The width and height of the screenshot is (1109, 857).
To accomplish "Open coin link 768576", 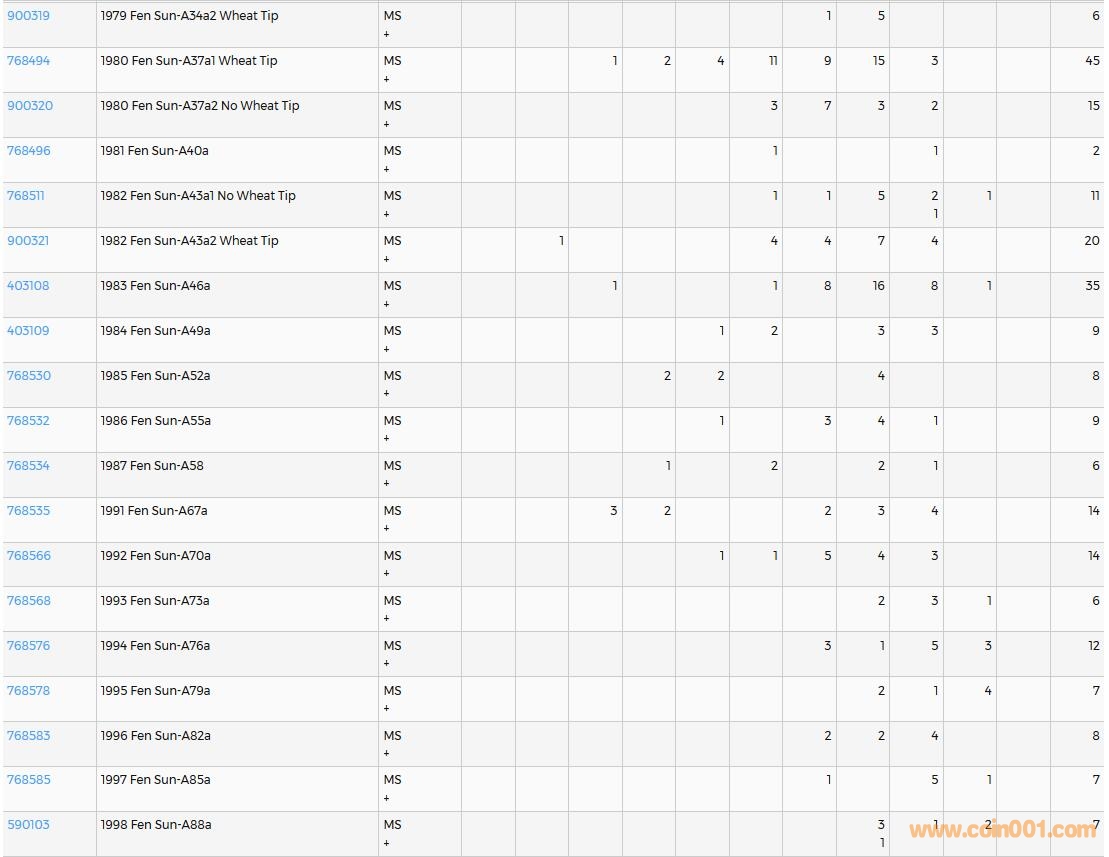I will [x=28, y=646].
